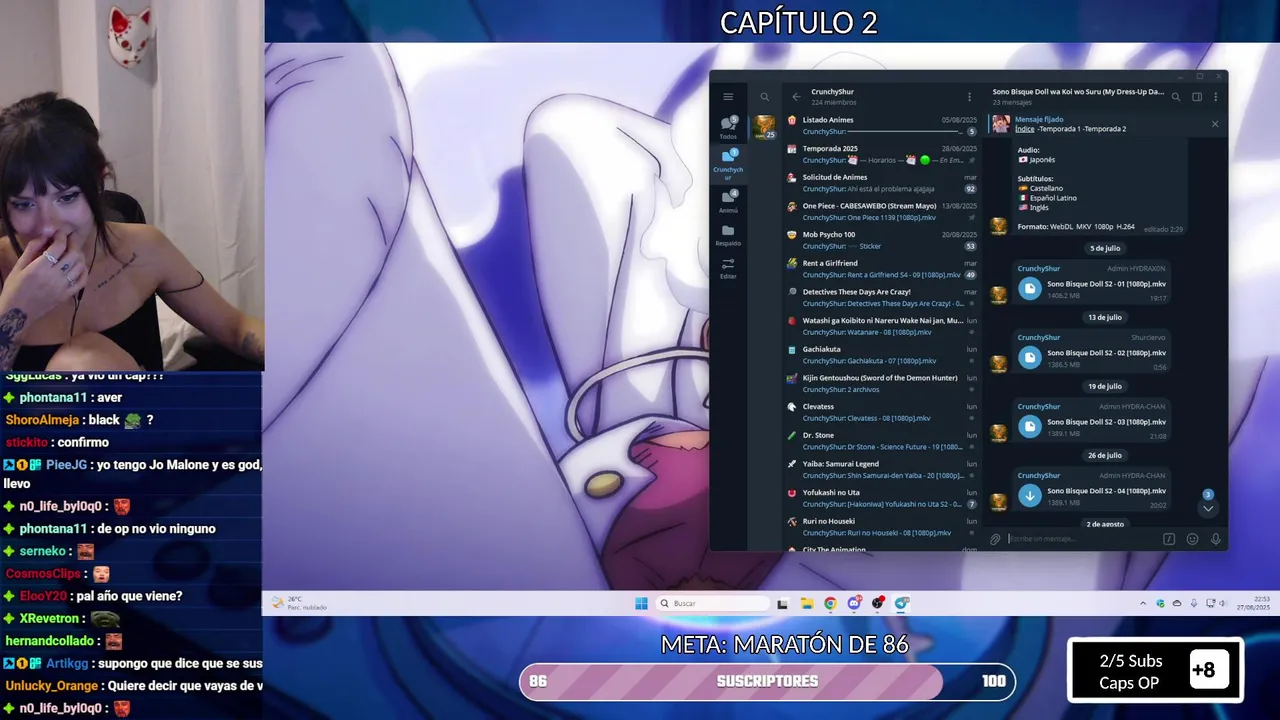Open the Solicitud de Animes topic
Screen dimensions: 1280x720
click(x=882, y=183)
